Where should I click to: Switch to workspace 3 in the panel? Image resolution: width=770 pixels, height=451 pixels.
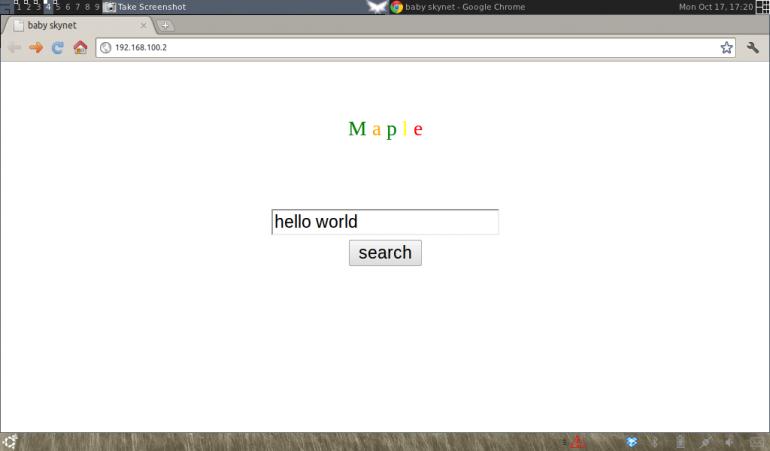38,6
